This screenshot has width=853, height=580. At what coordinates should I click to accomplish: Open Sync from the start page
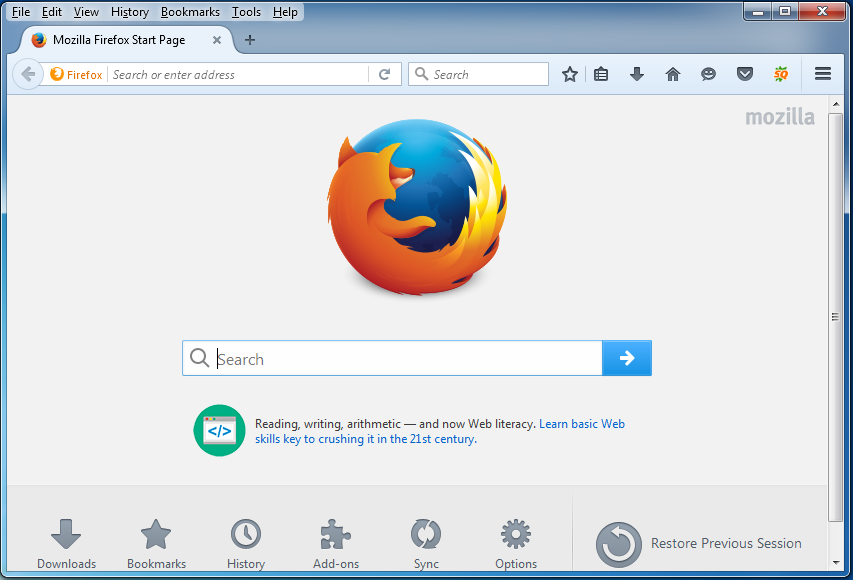426,544
